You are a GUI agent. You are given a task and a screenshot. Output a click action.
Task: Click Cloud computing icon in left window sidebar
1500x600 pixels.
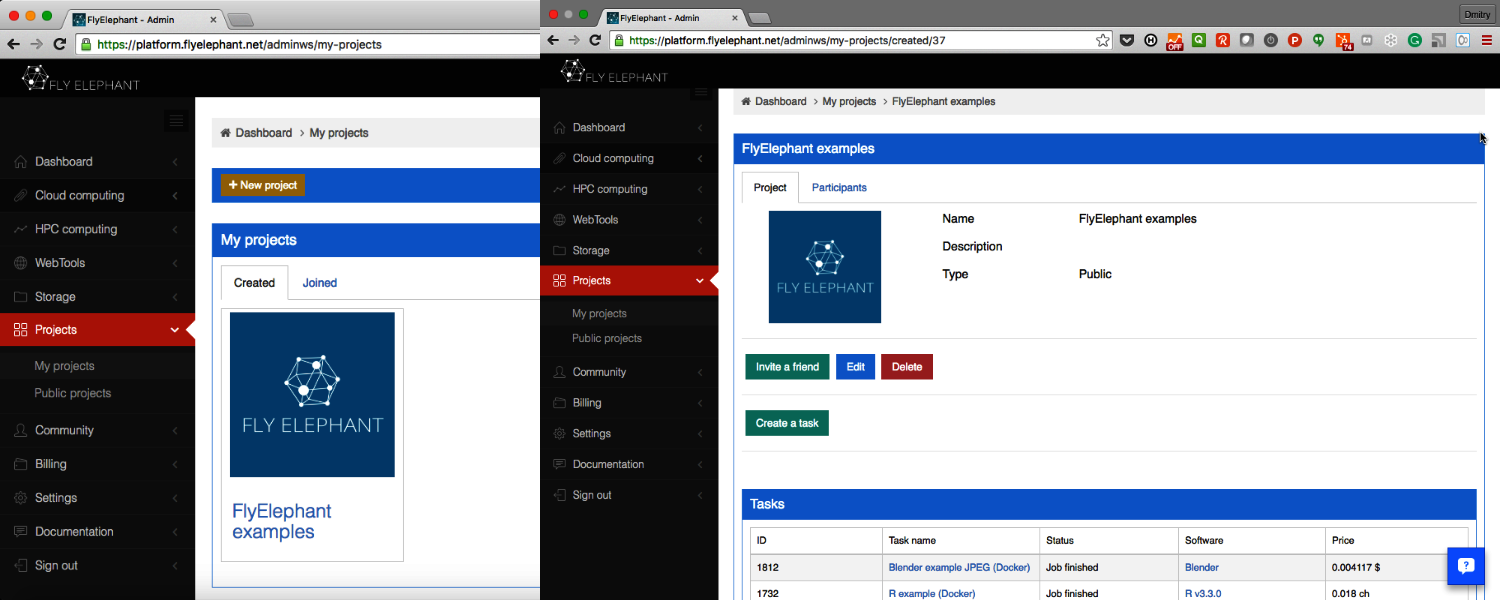pos(21,196)
